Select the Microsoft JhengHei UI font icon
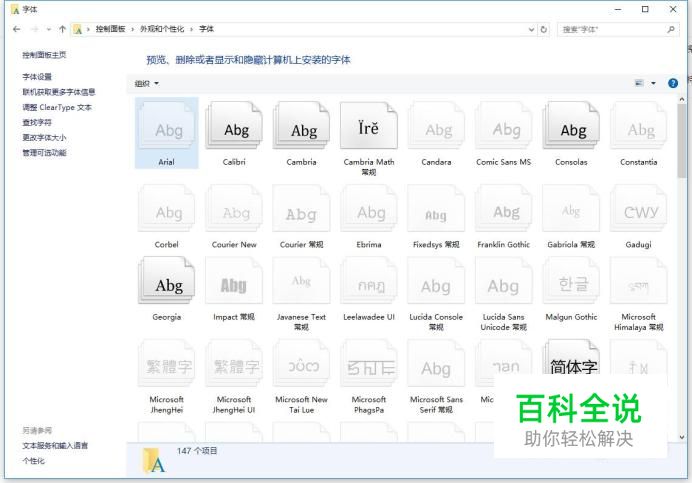692x483 pixels. pos(234,363)
